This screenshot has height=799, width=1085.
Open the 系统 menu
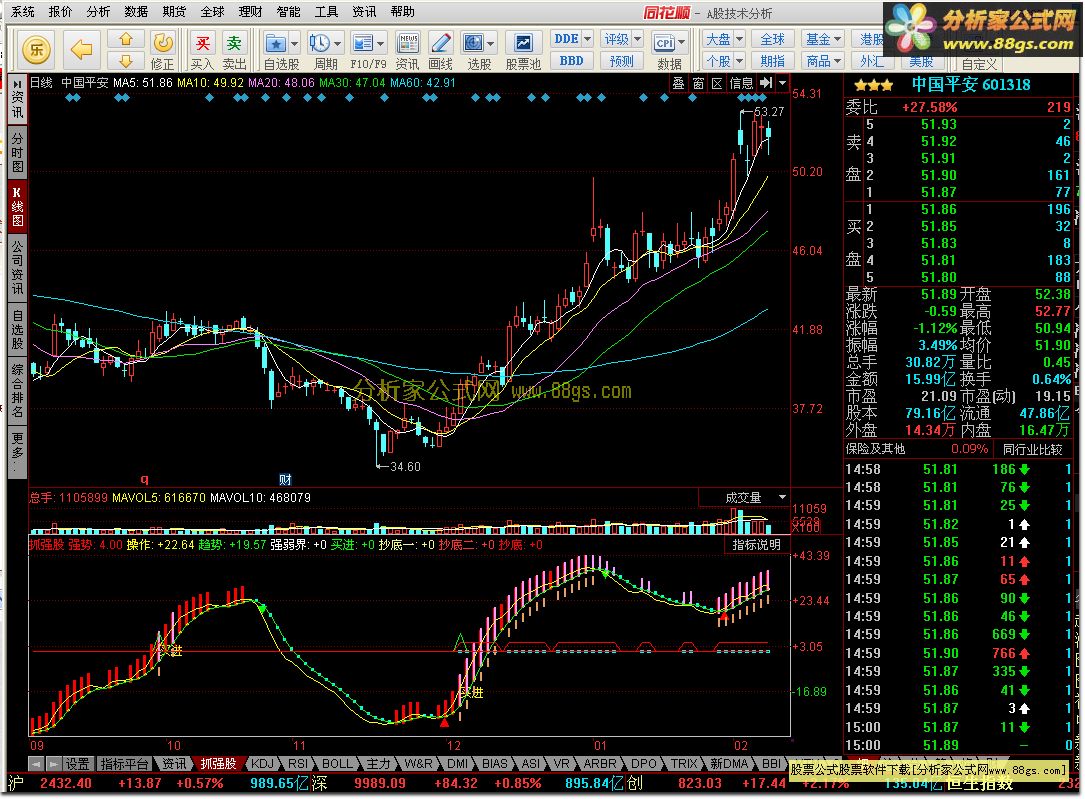point(24,12)
